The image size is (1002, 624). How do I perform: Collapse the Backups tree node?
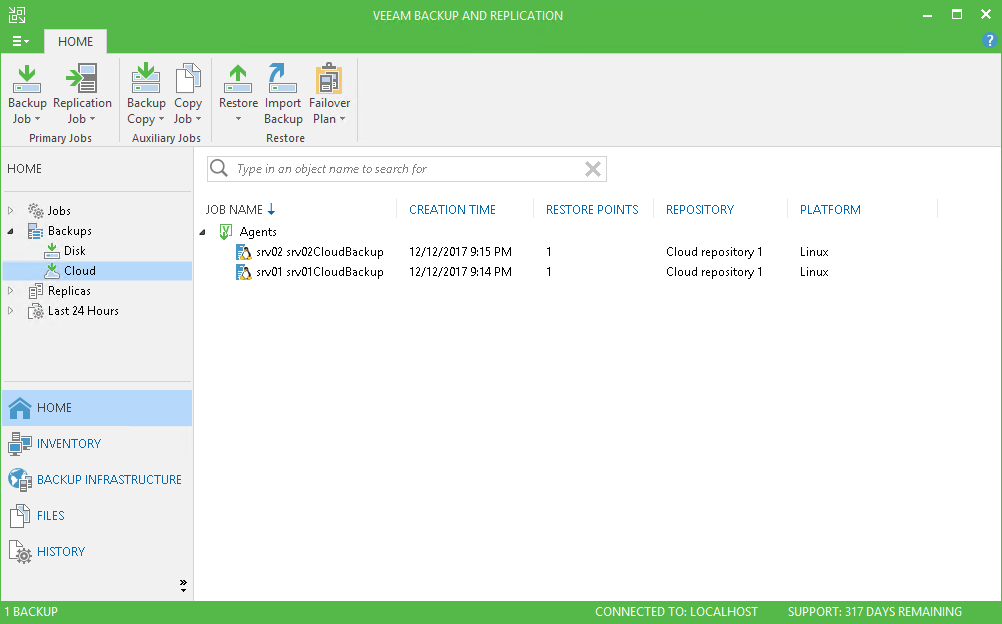10,231
